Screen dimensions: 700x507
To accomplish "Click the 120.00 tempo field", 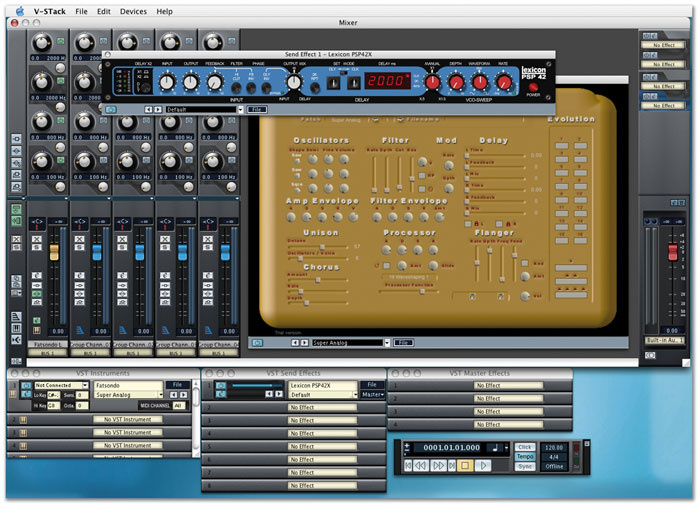I will tap(554, 447).
